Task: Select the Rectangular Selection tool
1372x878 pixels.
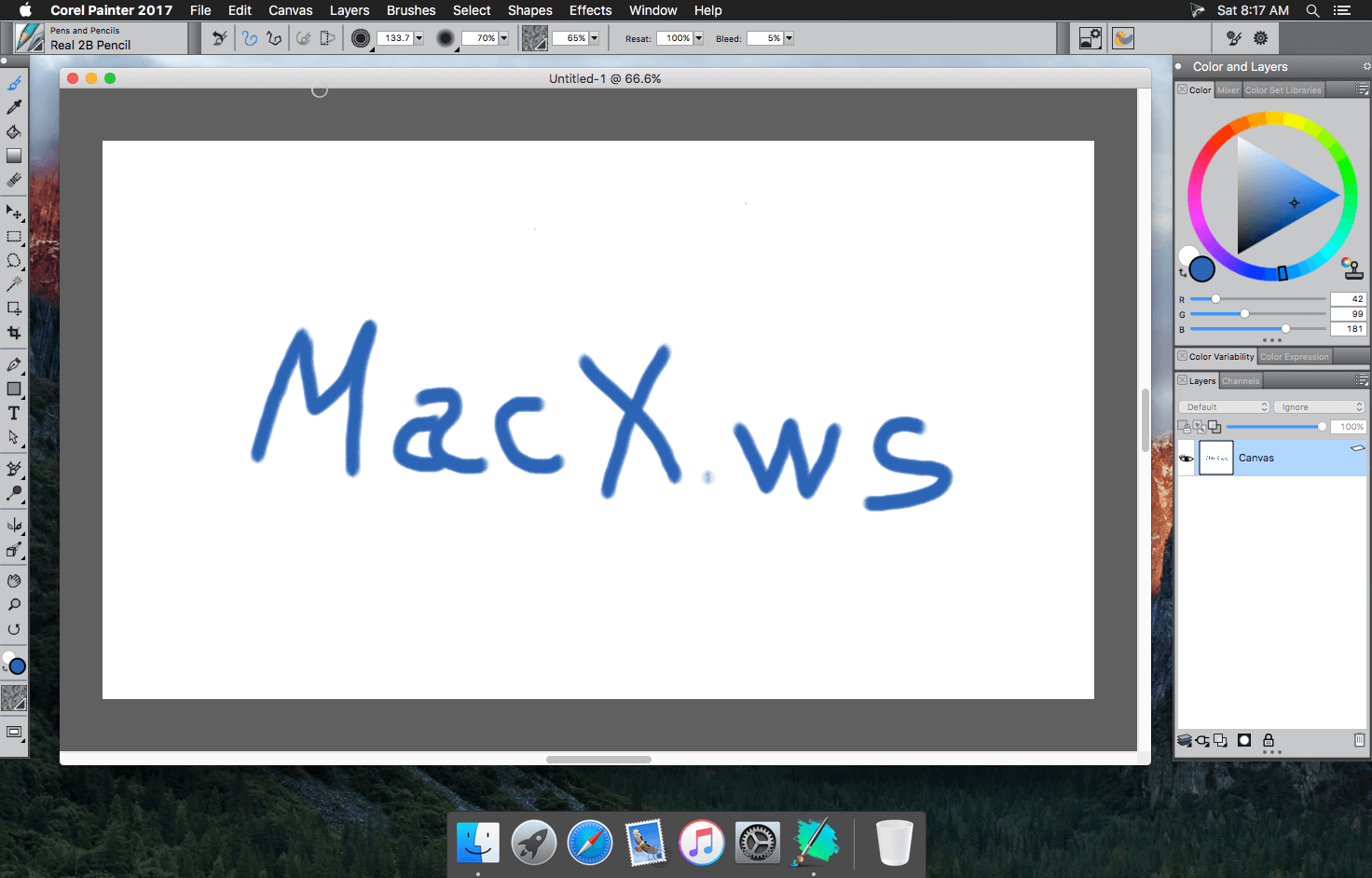Action: [14, 237]
